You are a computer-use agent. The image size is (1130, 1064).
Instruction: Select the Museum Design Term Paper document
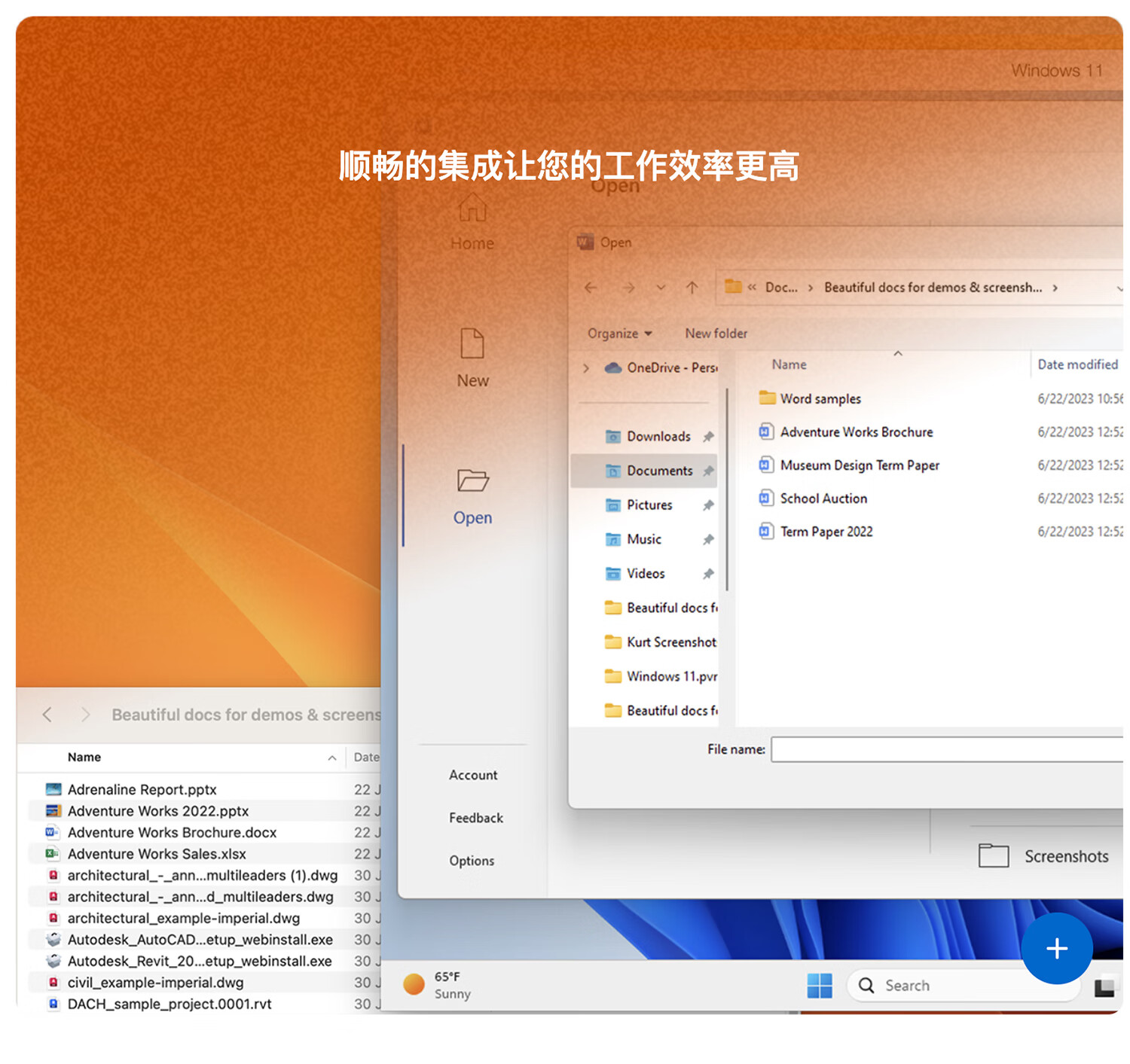(849, 465)
